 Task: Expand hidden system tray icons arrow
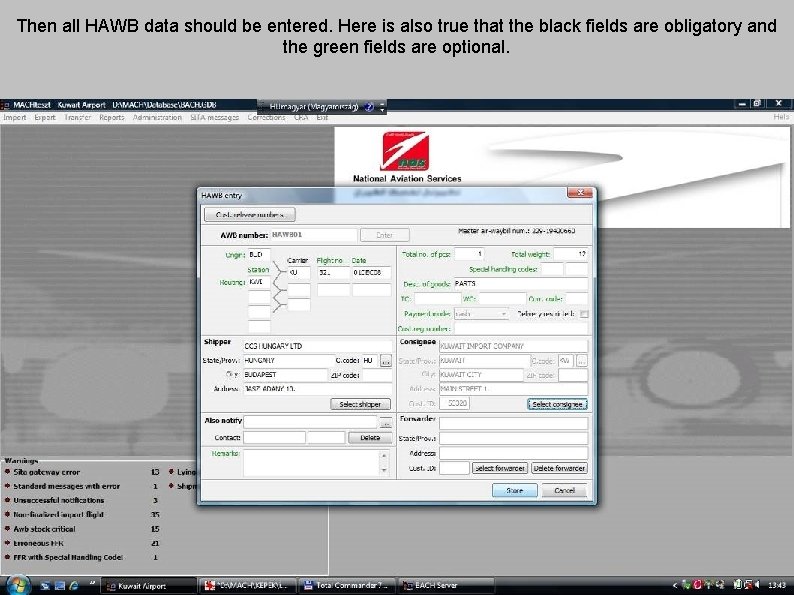click(675, 585)
